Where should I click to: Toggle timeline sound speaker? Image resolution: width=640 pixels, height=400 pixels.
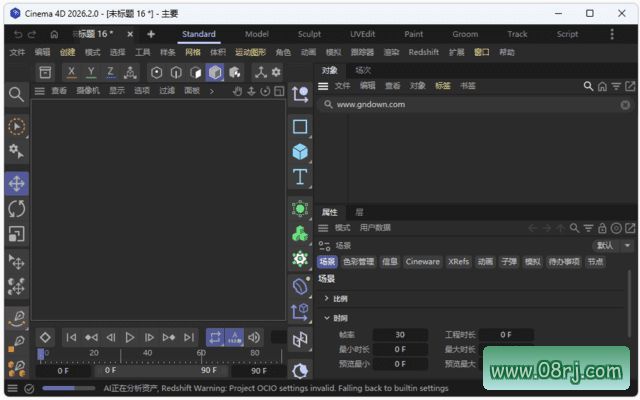(254, 338)
